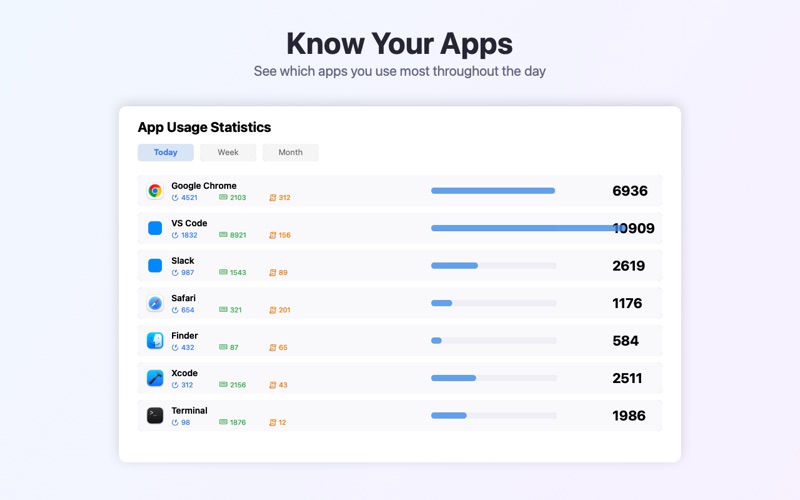Click the total 2619 for Slack

(629, 266)
